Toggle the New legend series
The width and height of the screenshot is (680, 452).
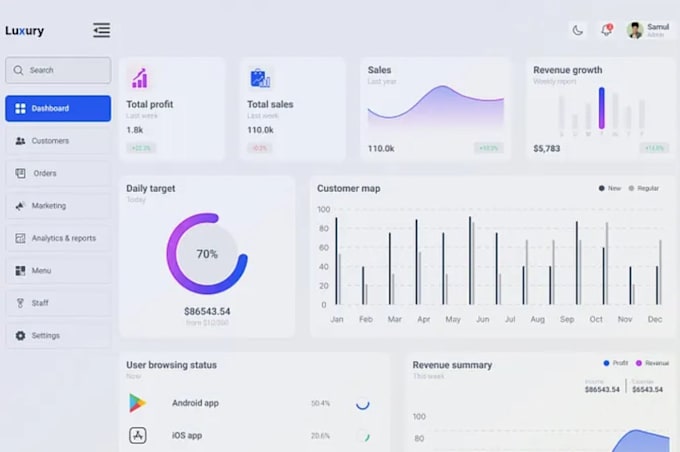point(610,188)
